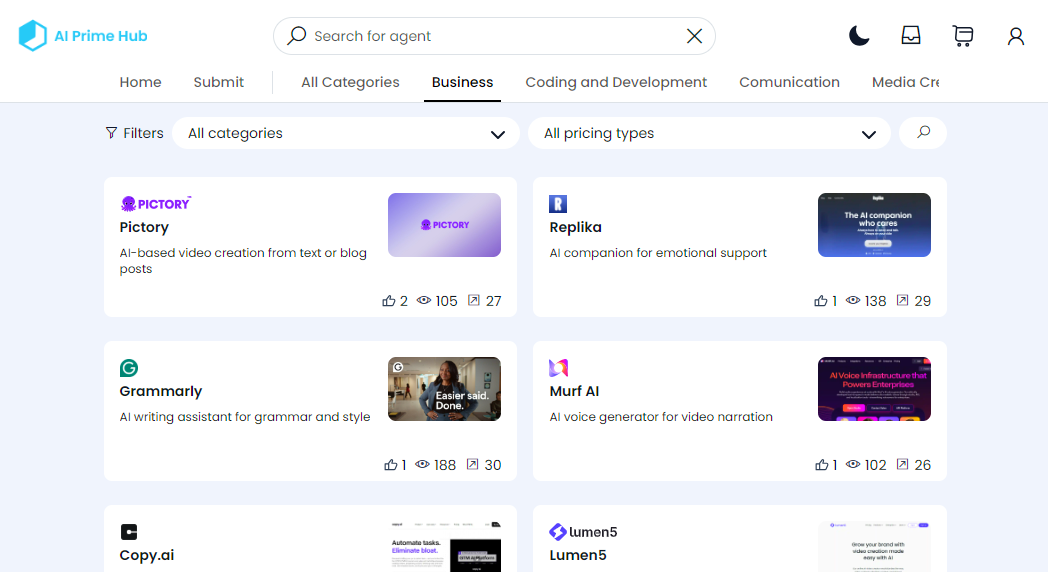Viewport: 1048px width, 572px height.
Task: Open the shopping cart icon
Action: tap(962, 35)
